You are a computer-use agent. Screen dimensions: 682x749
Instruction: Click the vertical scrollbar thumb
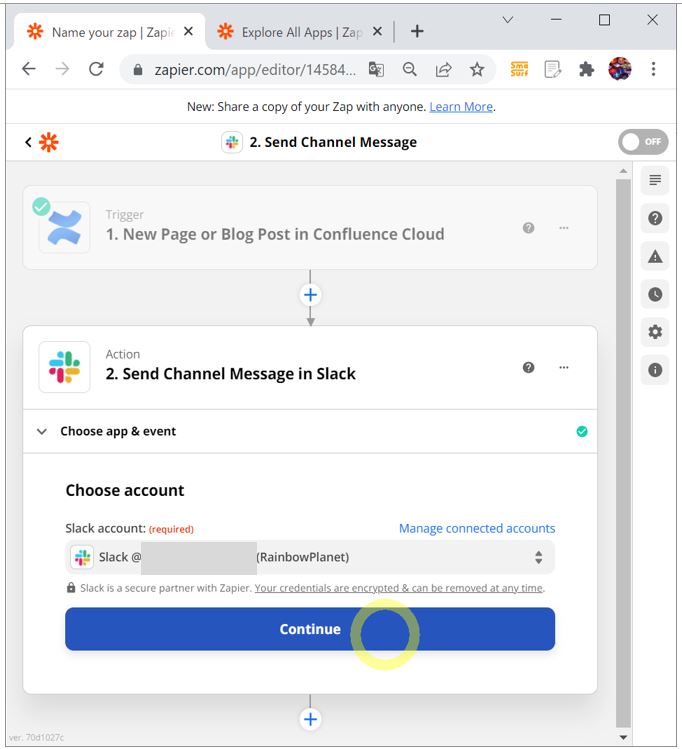623,452
